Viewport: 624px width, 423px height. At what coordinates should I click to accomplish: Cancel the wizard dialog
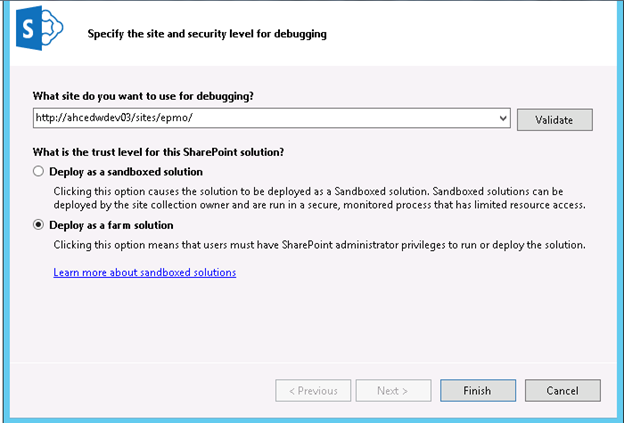(563, 390)
